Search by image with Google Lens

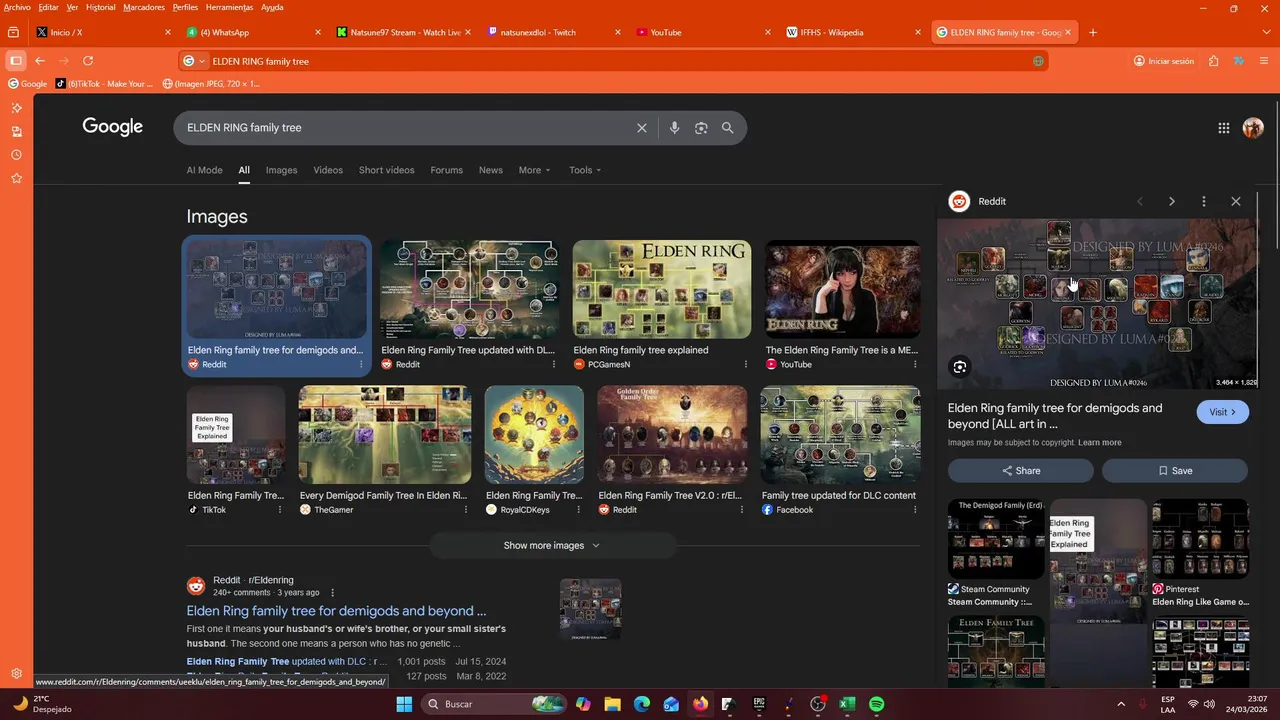pos(701,128)
